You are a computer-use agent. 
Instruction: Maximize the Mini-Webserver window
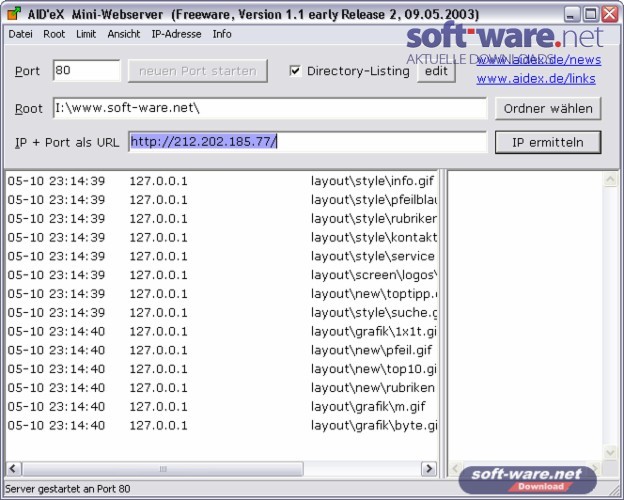591,15
